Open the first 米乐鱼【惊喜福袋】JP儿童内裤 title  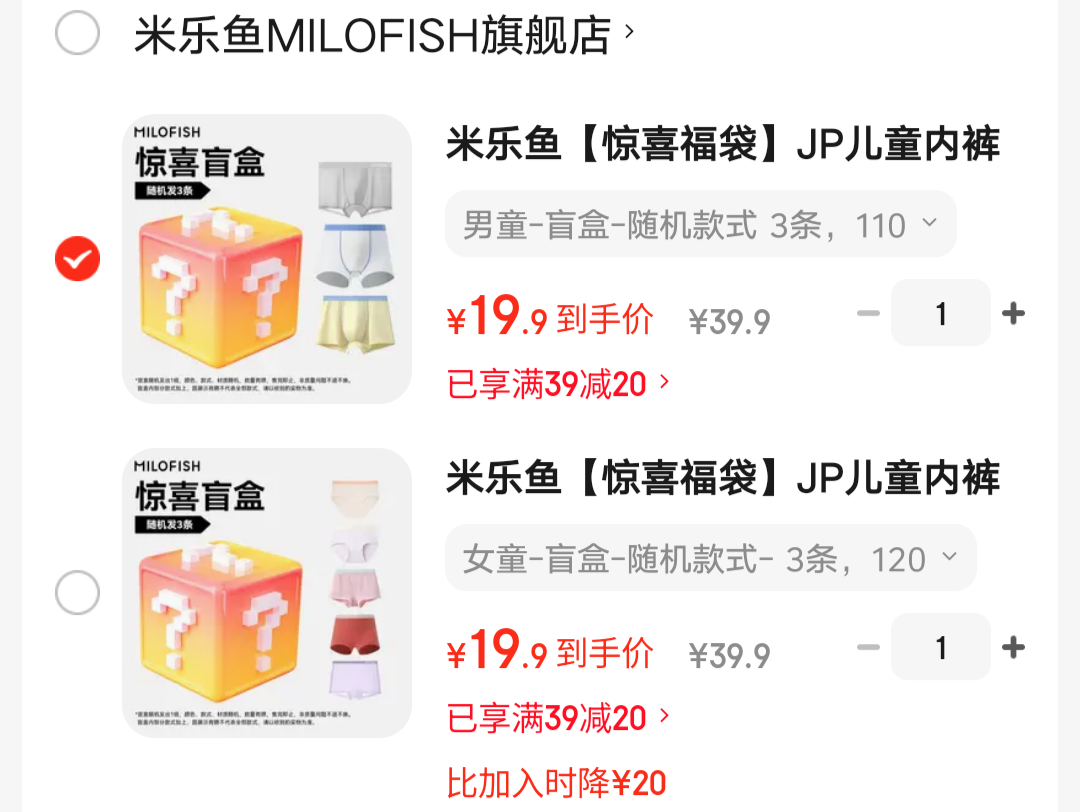point(723,144)
